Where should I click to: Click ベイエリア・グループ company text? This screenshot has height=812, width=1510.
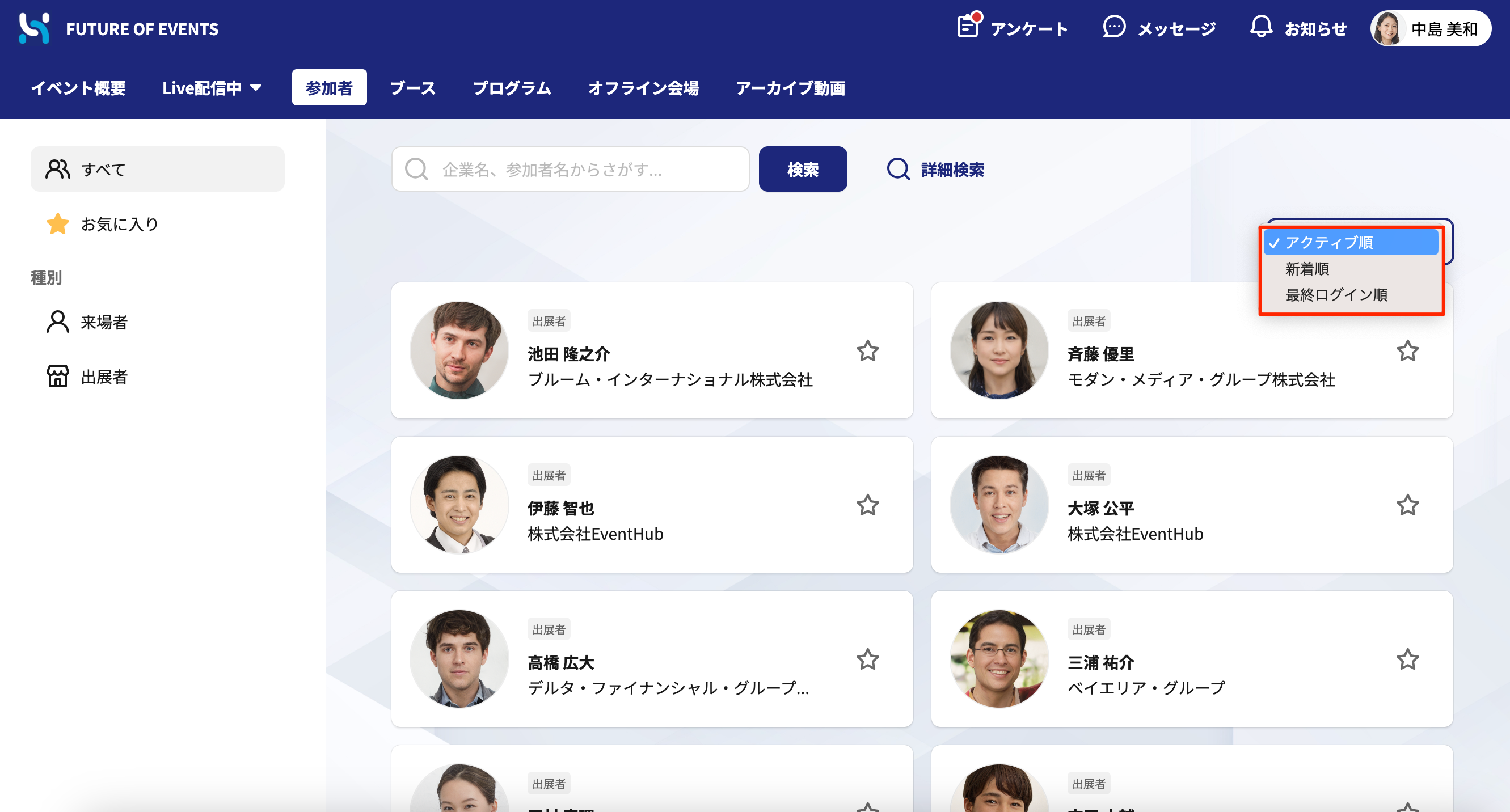point(1146,687)
